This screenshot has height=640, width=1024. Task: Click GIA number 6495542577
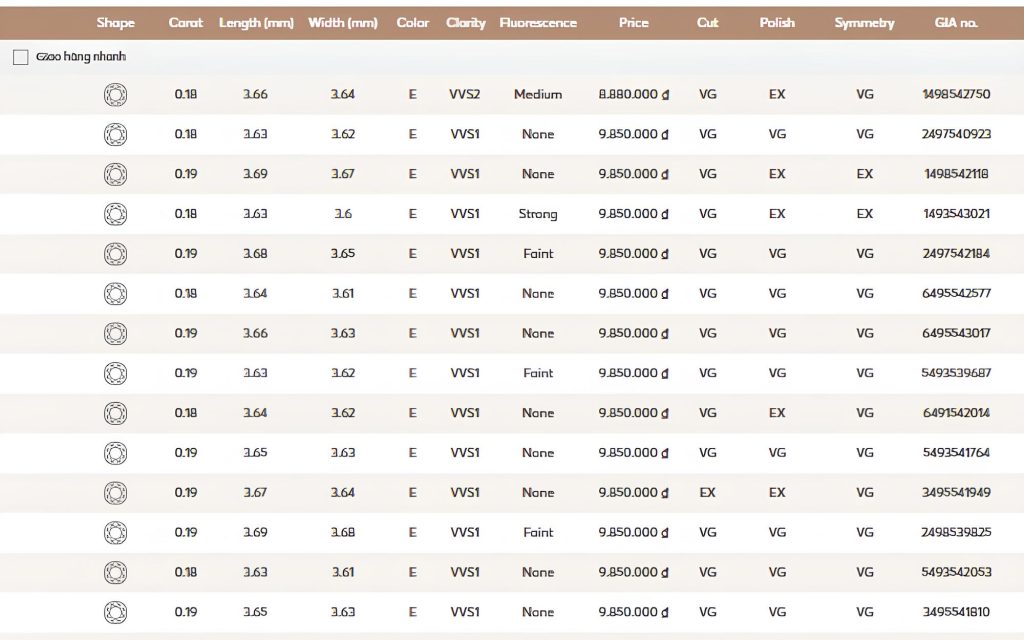coord(956,293)
